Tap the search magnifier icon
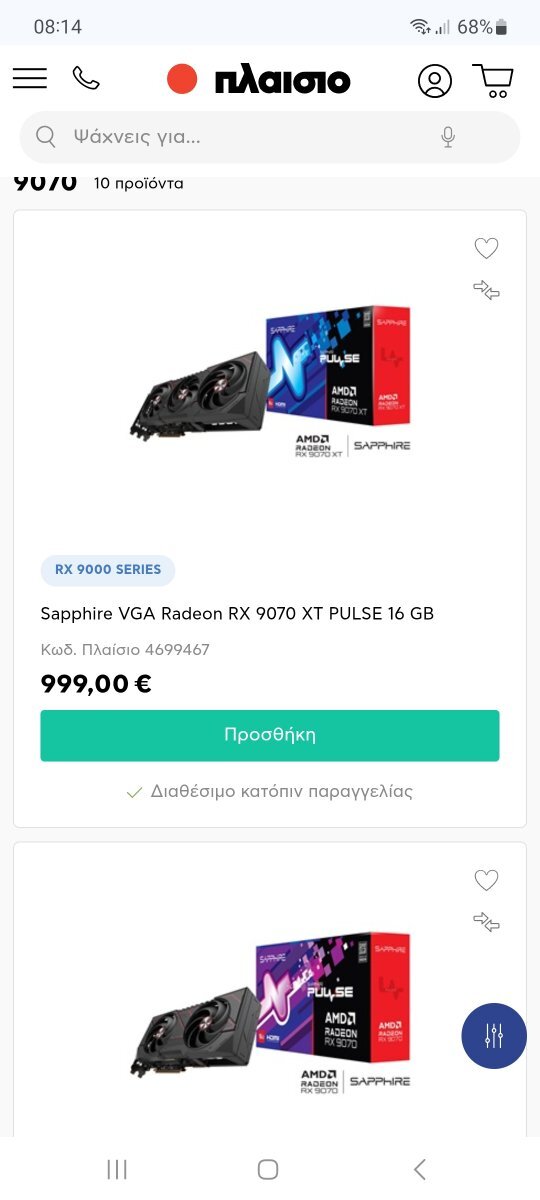Viewport: 540px width, 1200px height. (x=46, y=137)
